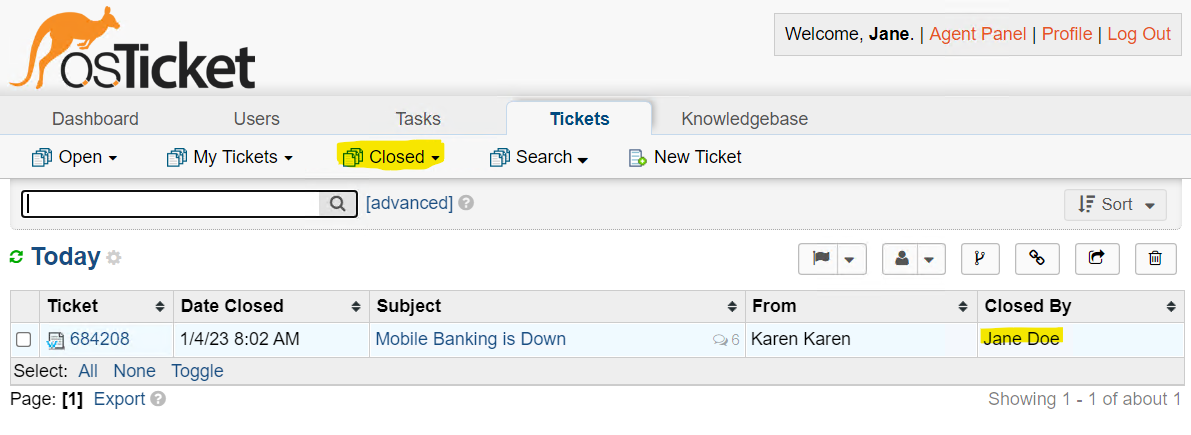Click into the ticket search field

(x=170, y=204)
